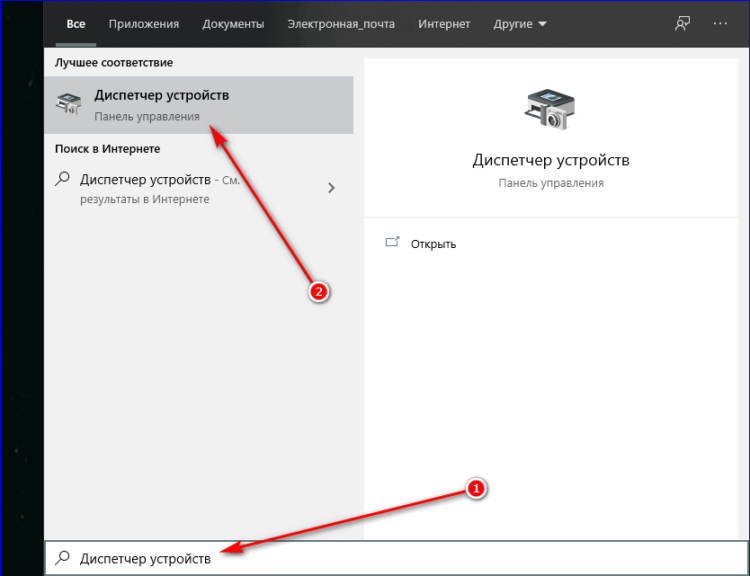The height and width of the screenshot is (576, 750).
Task: Click the magnifier icon beside the web search result
Action: click(x=62, y=180)
